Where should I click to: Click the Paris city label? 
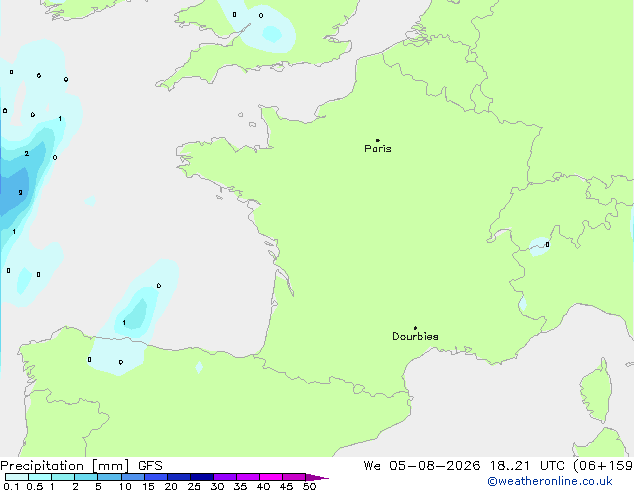coord(378,148)
